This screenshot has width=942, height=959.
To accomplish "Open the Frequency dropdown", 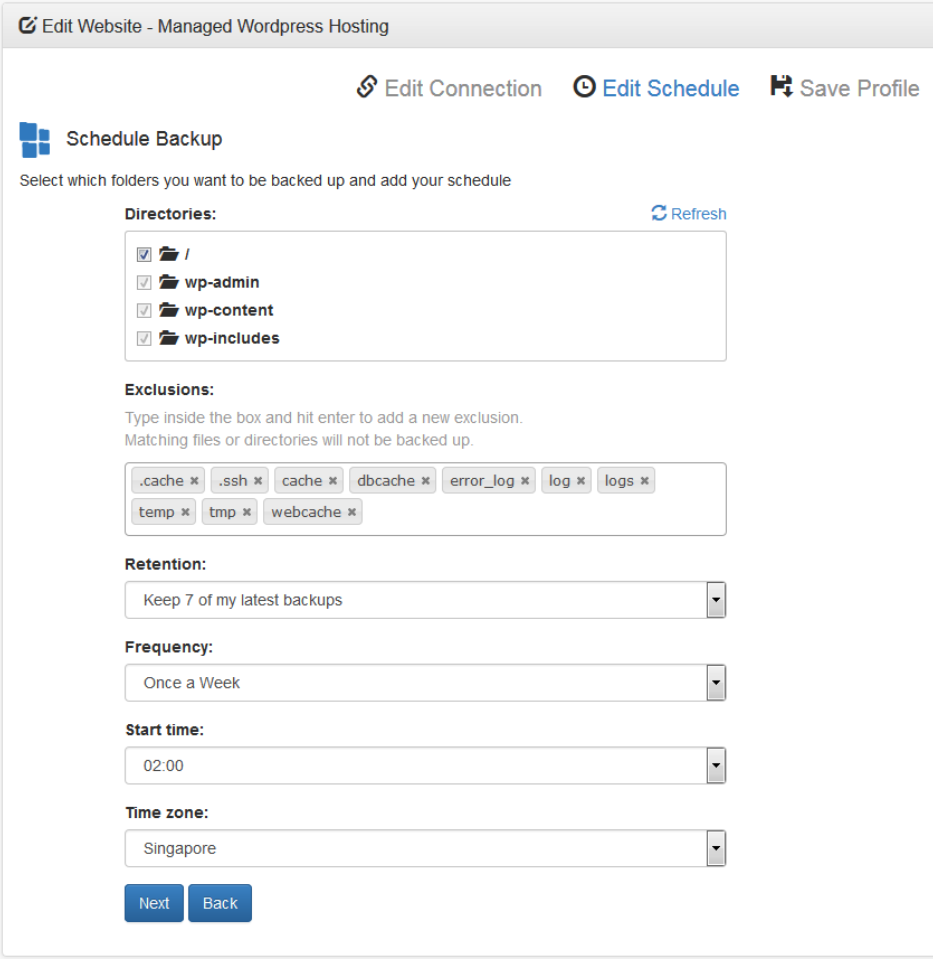I will 425,683.
